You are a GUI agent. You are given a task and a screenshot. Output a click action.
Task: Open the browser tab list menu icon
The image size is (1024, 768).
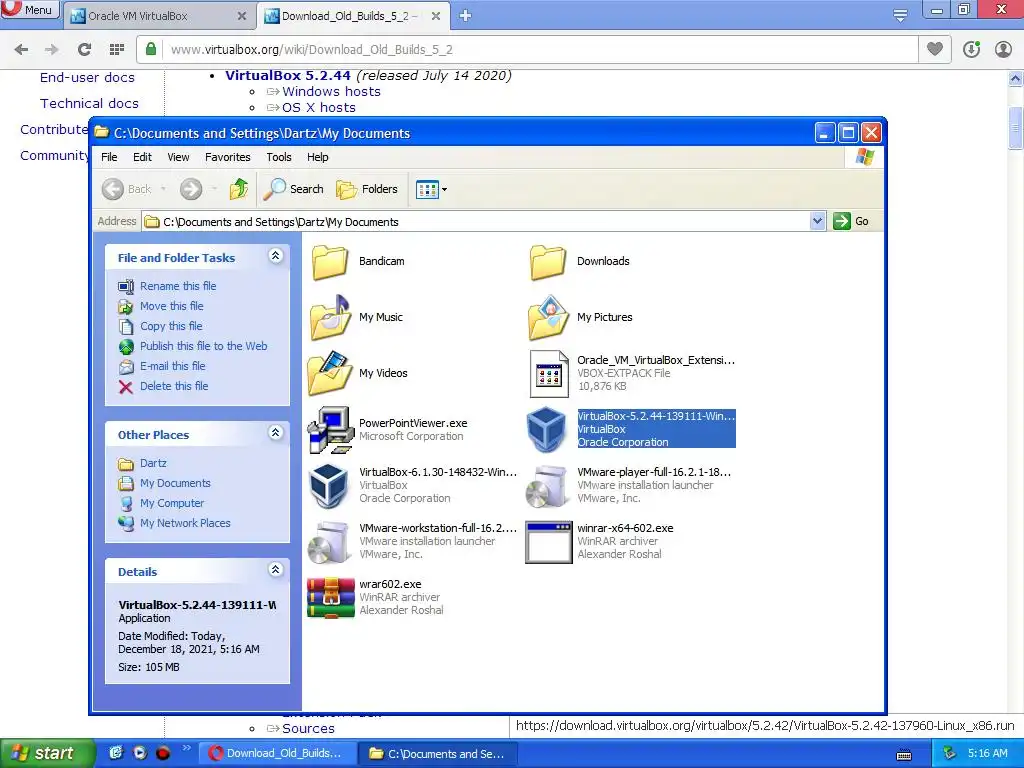tap(900, 16)
